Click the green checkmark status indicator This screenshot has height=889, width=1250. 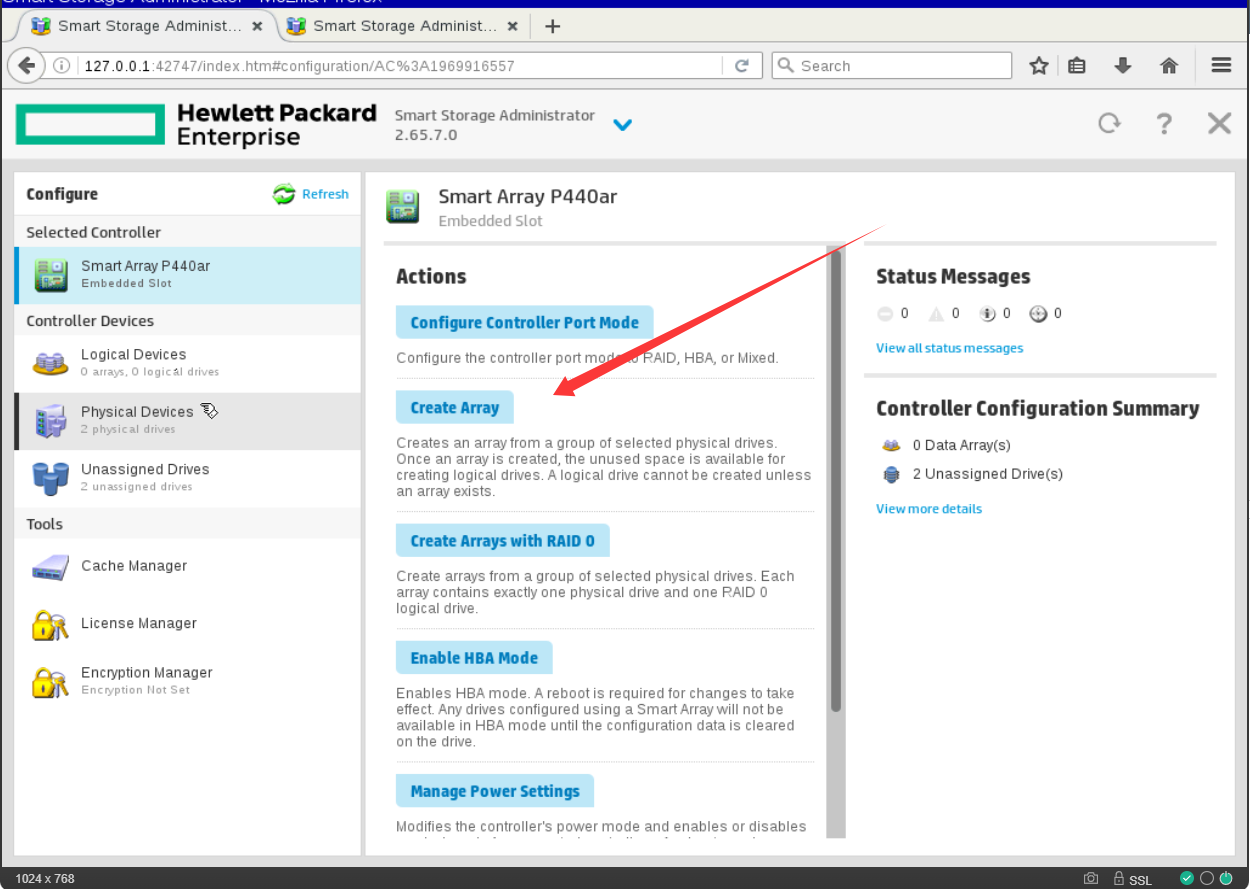pyautogui.click(x=1186, y=879)
